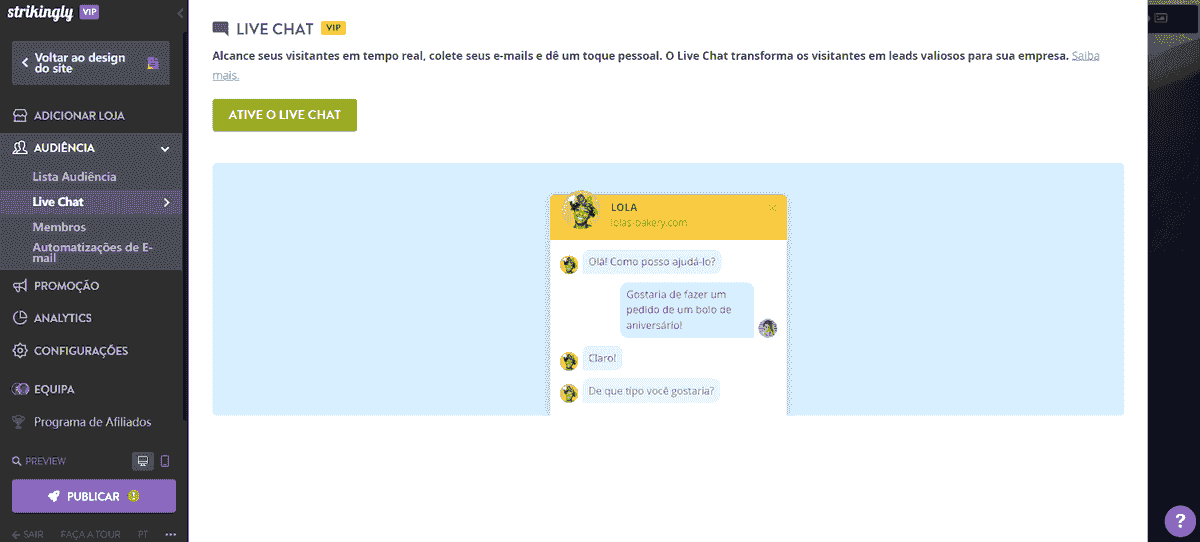Open the Configurações text label
Screen dimensions: 1200x542
point(81,351)
